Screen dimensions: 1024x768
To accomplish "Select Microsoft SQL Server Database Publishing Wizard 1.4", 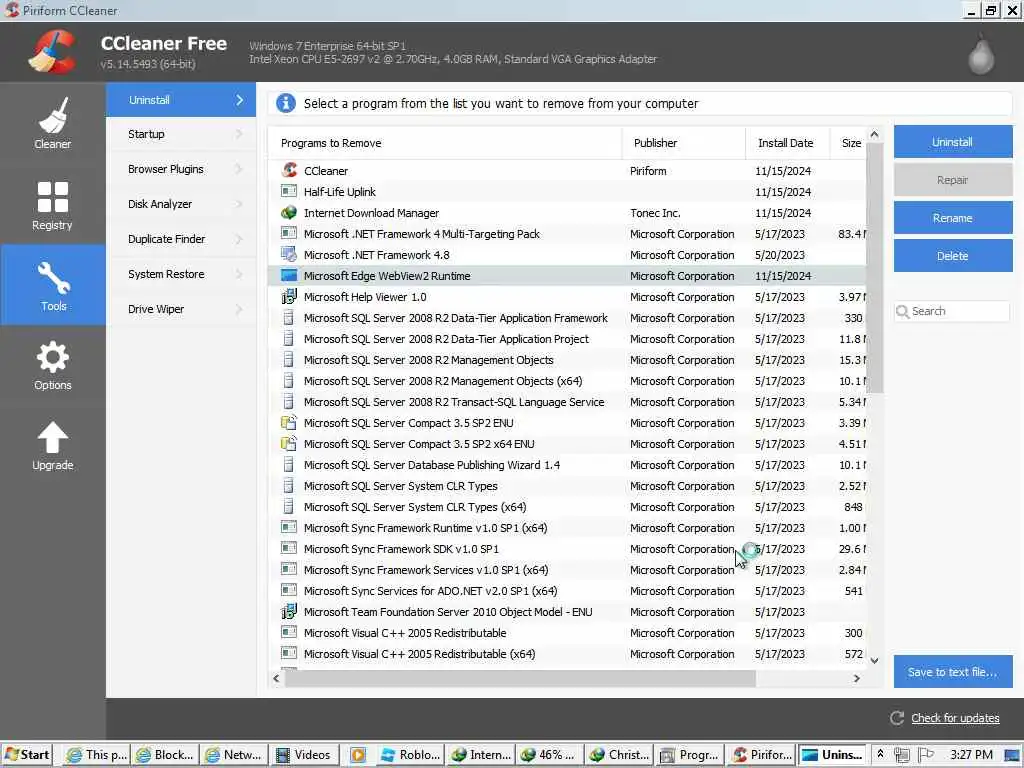I will [x=567, y=465].
